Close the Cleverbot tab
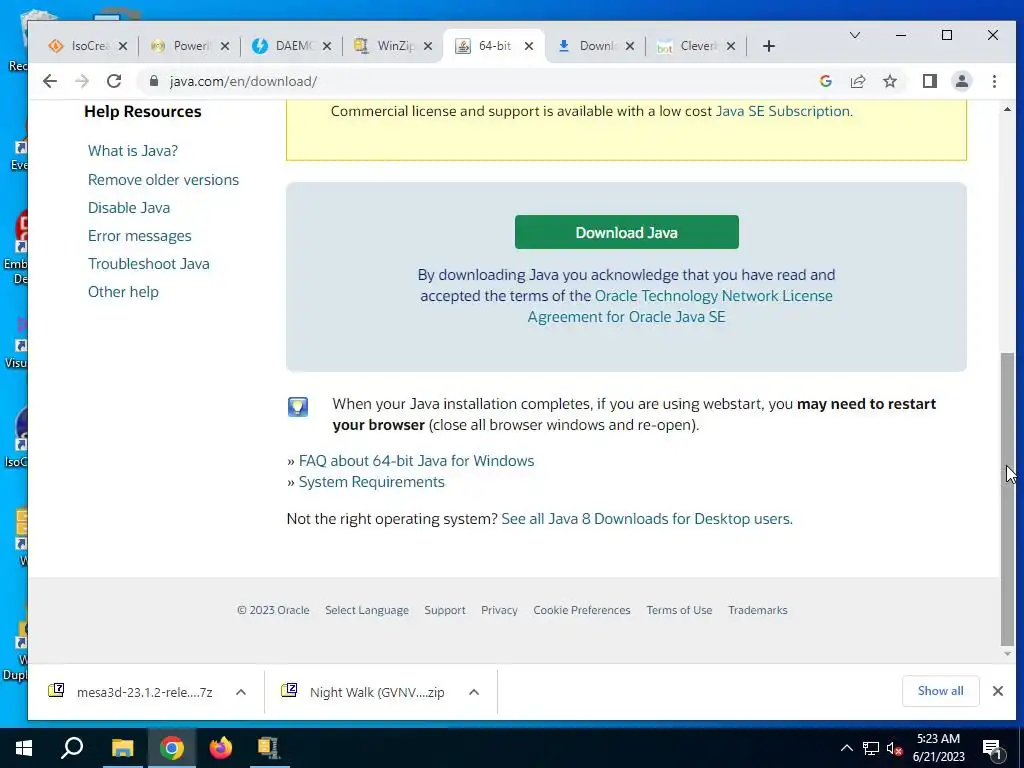1024x768 pixels. 731,46
